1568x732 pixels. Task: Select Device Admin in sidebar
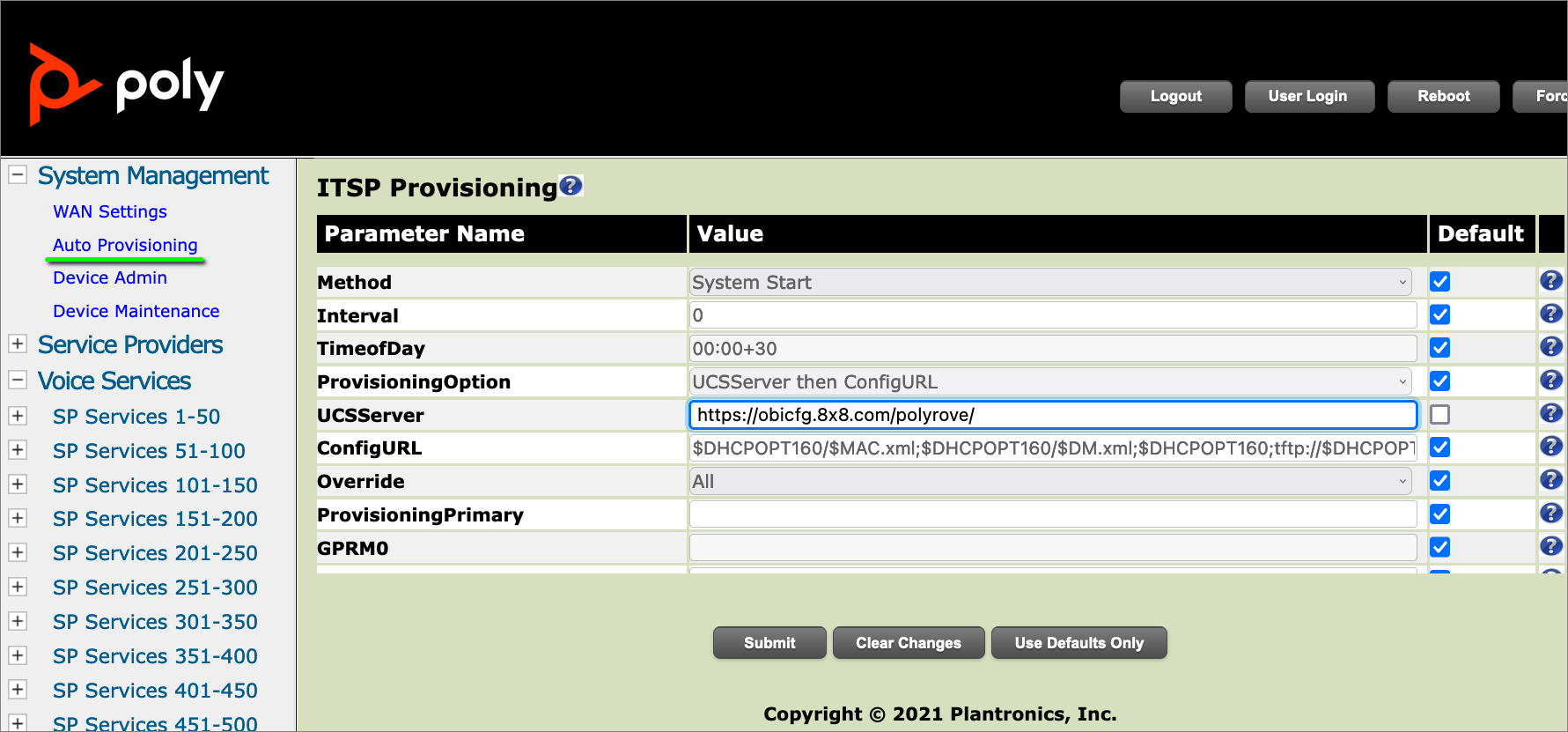pos(109,277)
